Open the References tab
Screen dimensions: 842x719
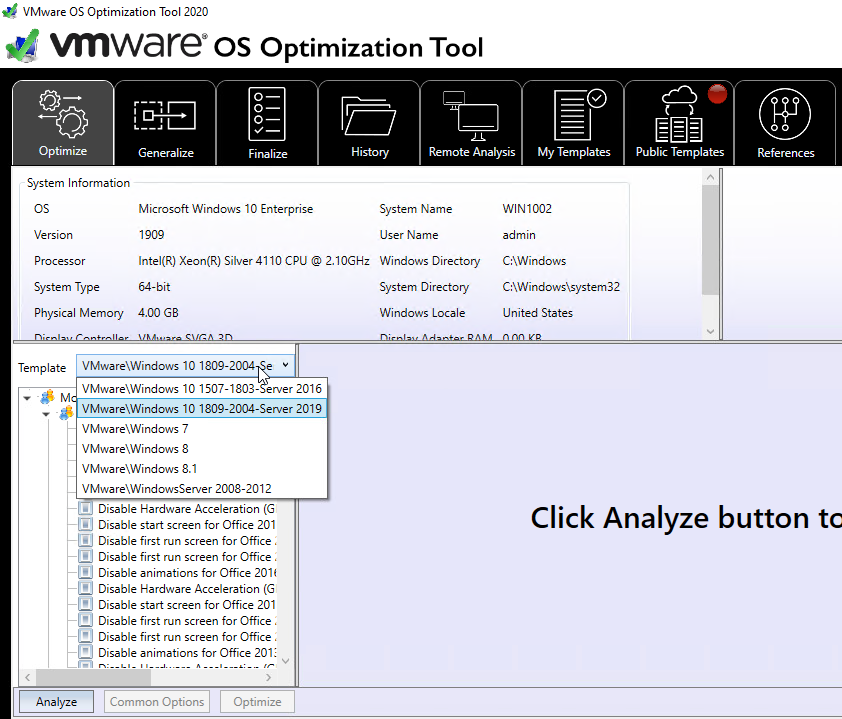786,123
